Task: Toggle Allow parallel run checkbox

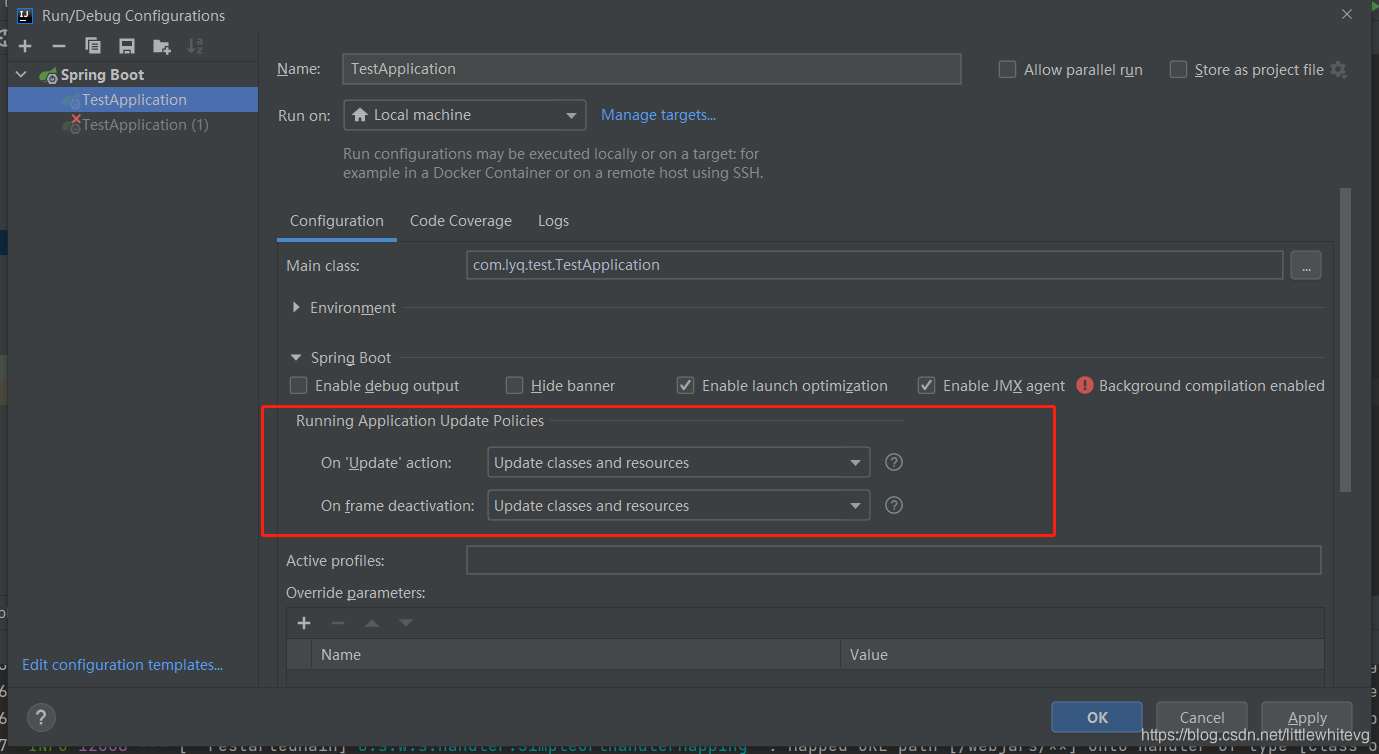Action: tap(1008, 70)
